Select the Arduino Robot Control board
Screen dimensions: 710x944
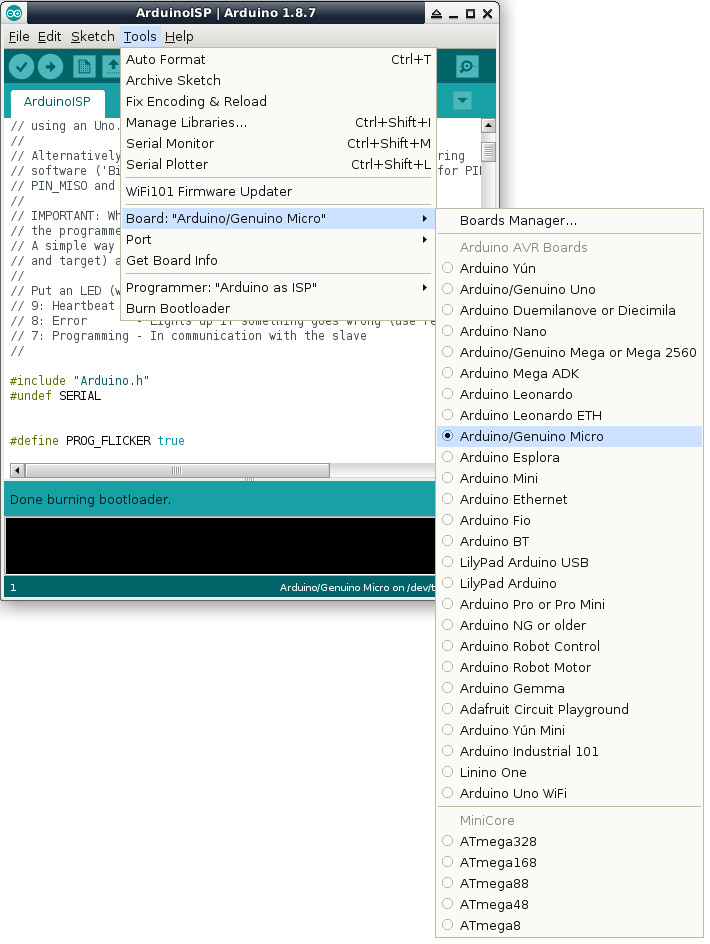[569, 647]
